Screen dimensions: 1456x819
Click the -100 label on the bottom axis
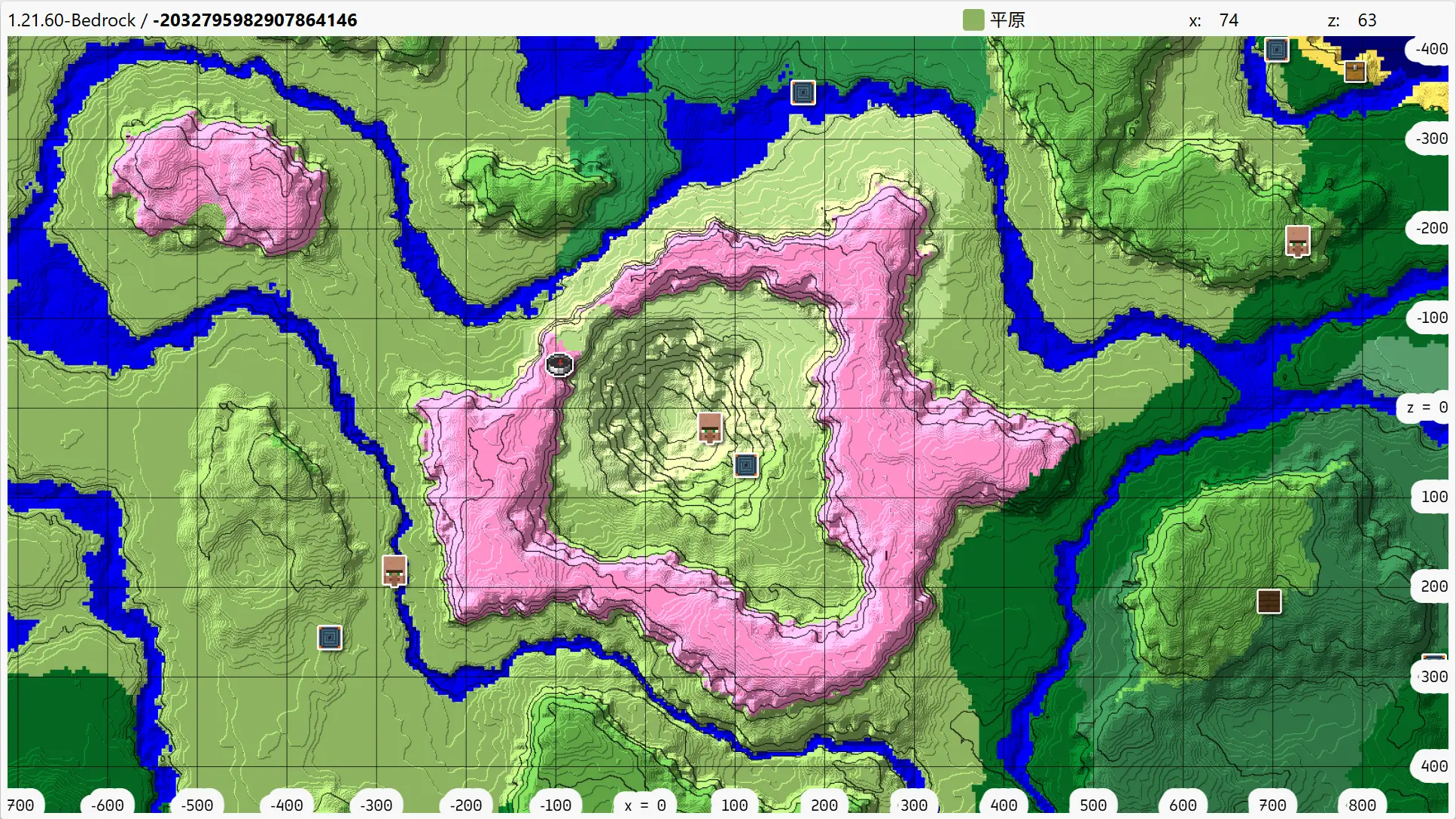click(556, 805)
